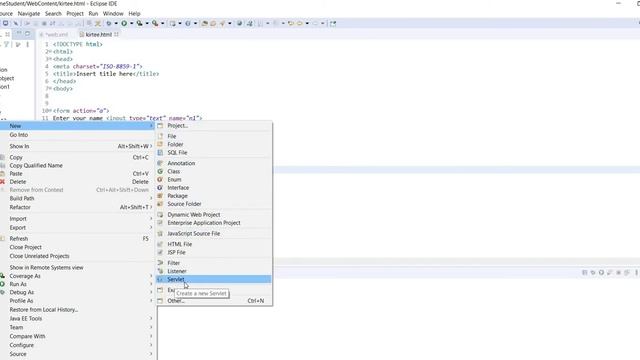This screenshot has width=640, height=360.
Task: Expand the Show In submenu arrow
Action: [151, 146]
